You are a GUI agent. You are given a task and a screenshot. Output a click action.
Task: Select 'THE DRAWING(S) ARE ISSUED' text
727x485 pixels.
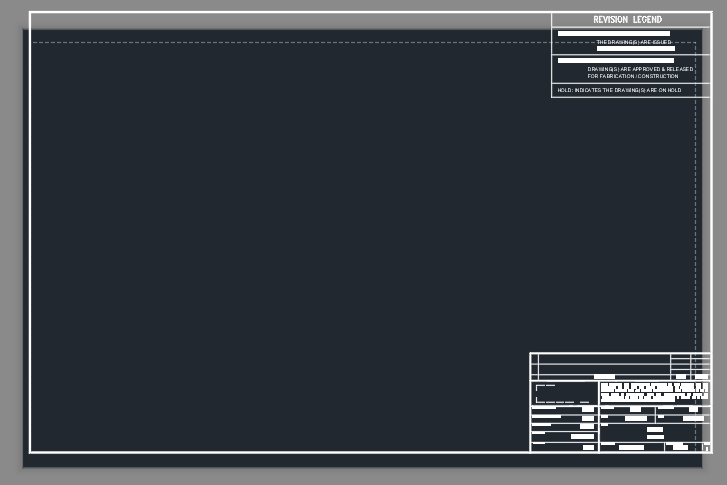click(x=634, y=42)
